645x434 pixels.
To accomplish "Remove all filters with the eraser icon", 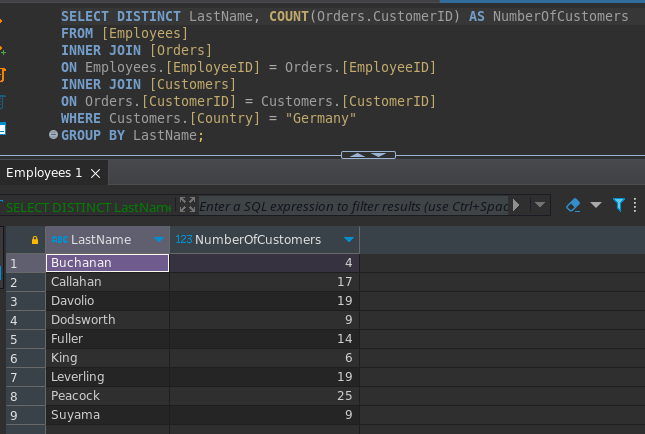I will 573,205.
